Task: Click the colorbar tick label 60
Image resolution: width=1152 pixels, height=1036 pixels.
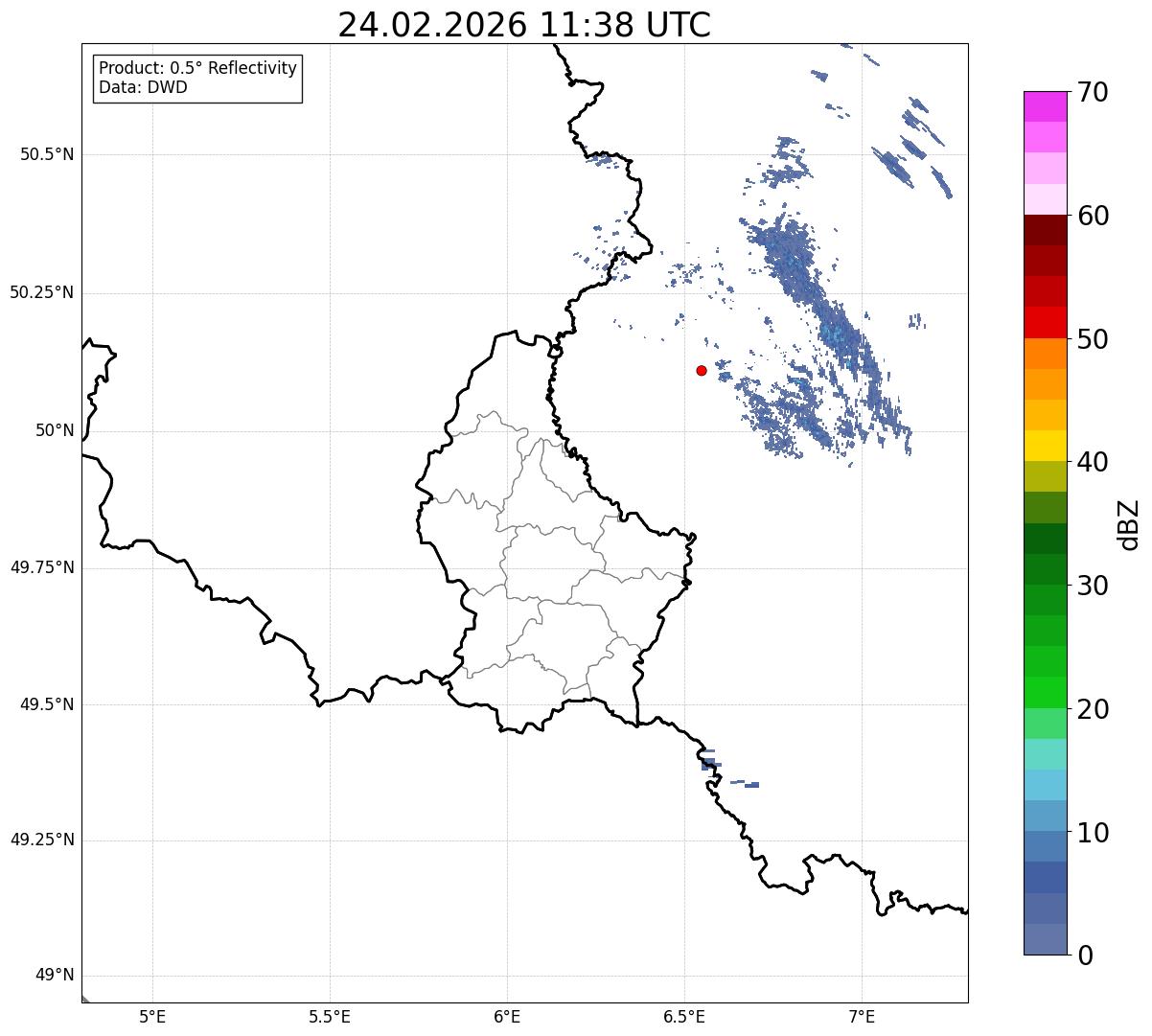Action: 1093,216
